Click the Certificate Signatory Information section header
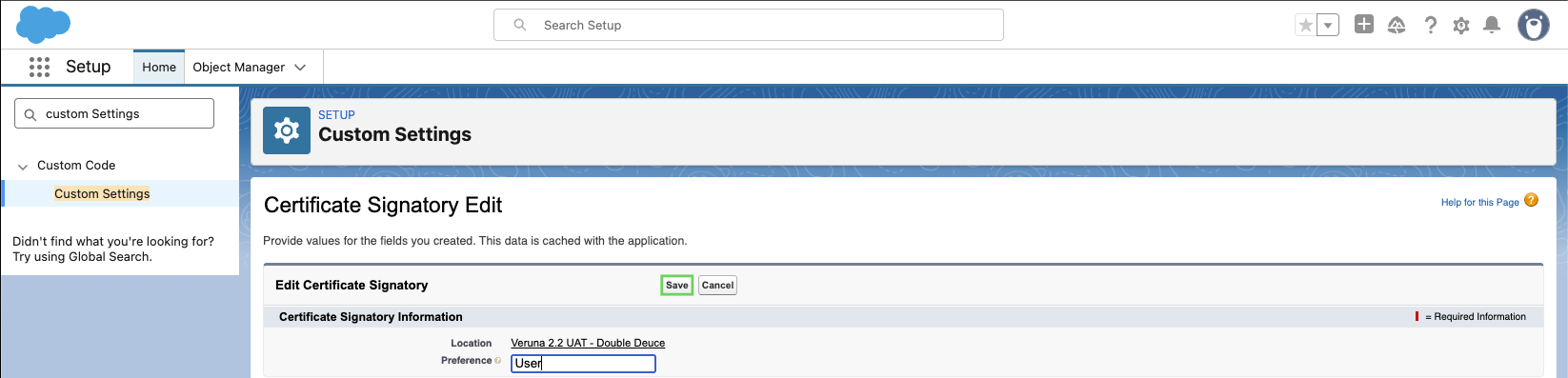This screenshot has height=378, width=1568. tap(371, 316)
